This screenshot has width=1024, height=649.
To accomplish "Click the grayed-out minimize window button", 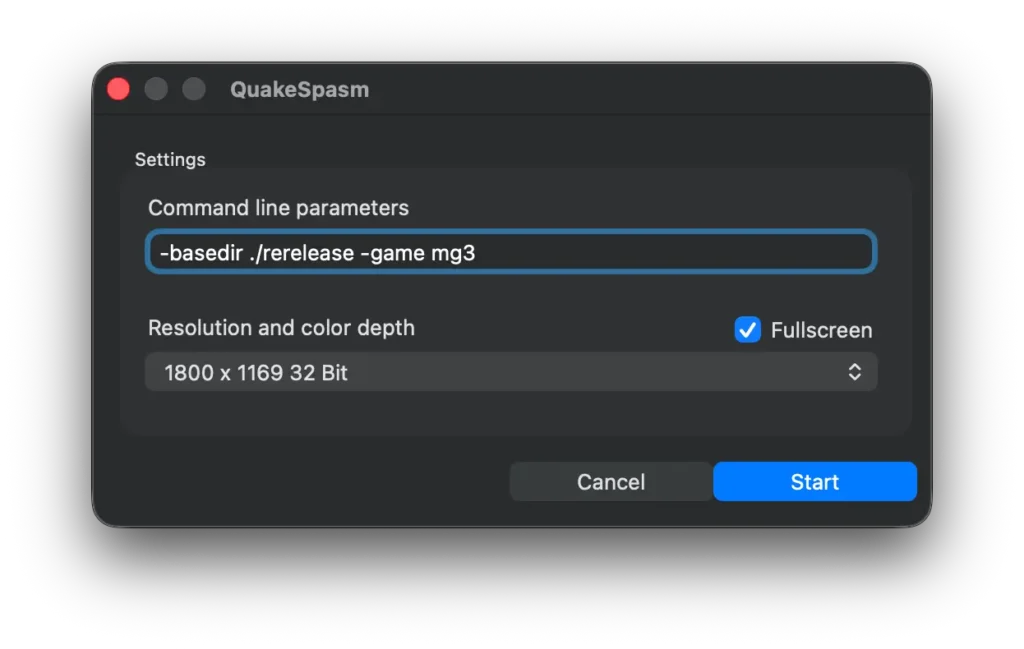I will (156, 89).
